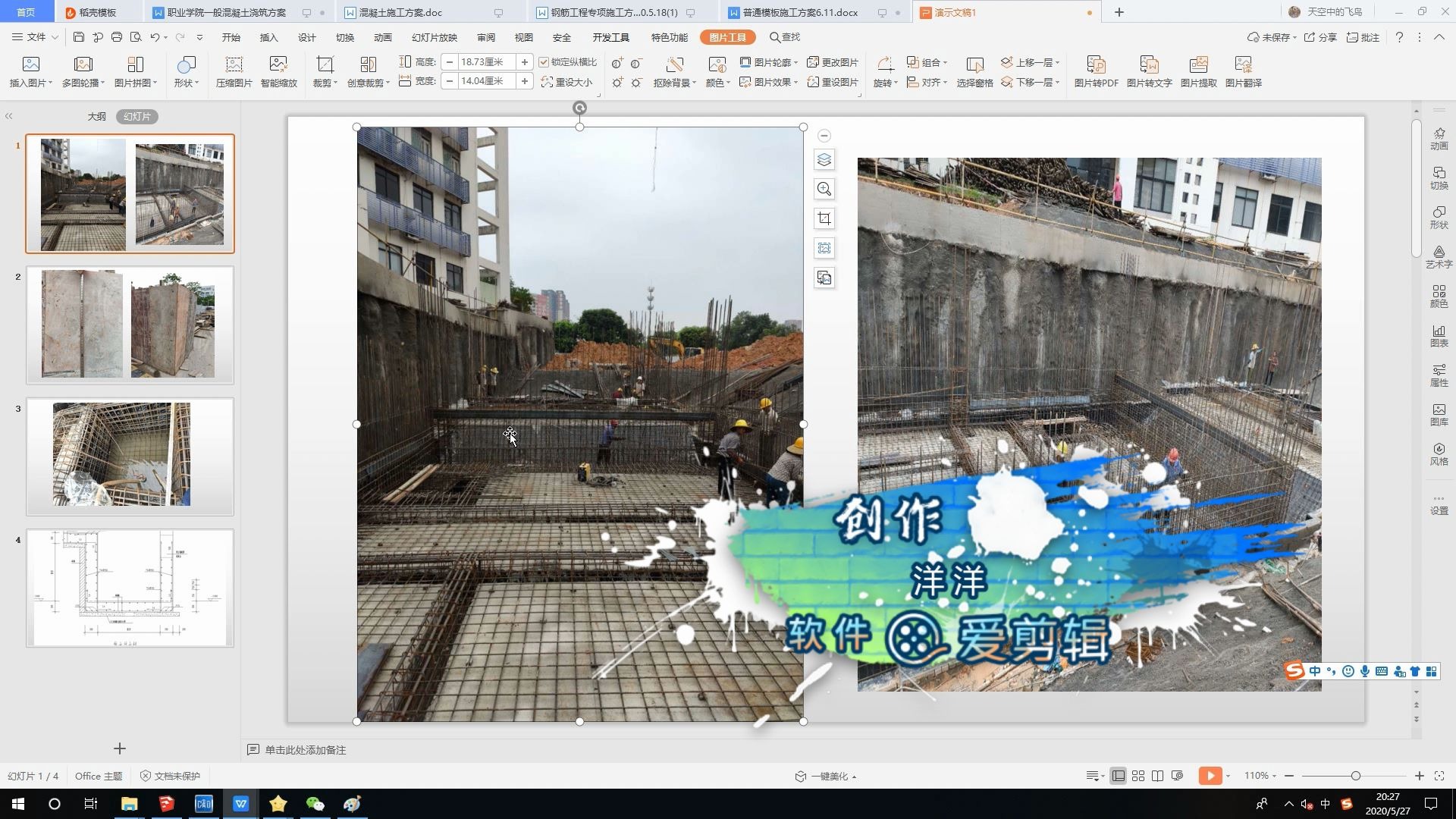Image resolution: width=1456 pixels, height=819 pixels.
Task: Open the 插入 ribbon tab
Action: click(268, 37)
